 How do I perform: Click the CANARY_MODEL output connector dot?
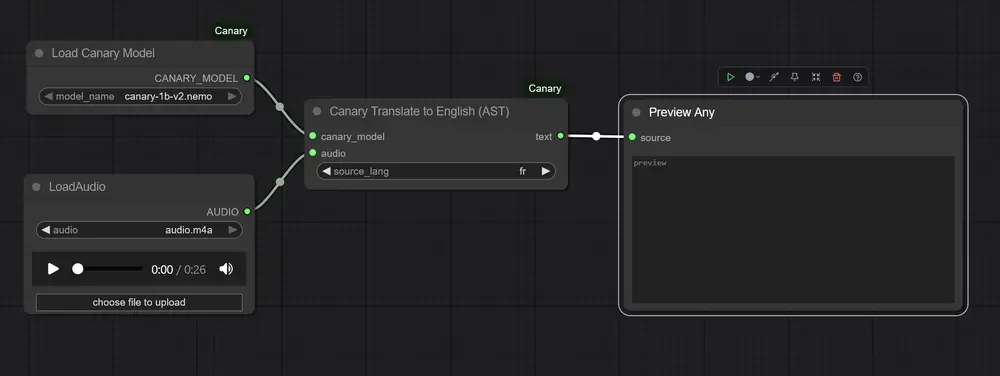[x=247, y=78]
